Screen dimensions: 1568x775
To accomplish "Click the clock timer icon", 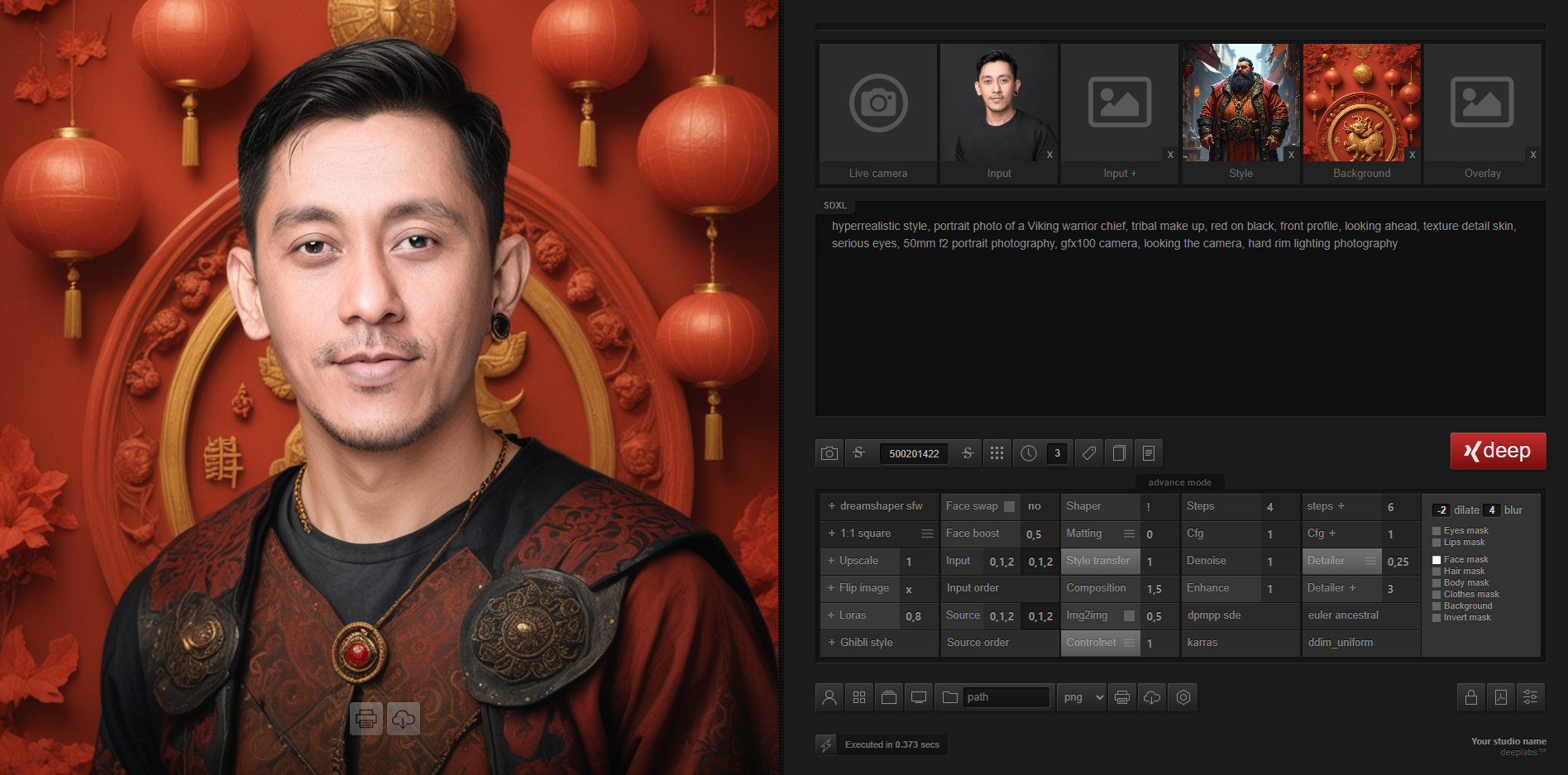I will [1029, 453].
